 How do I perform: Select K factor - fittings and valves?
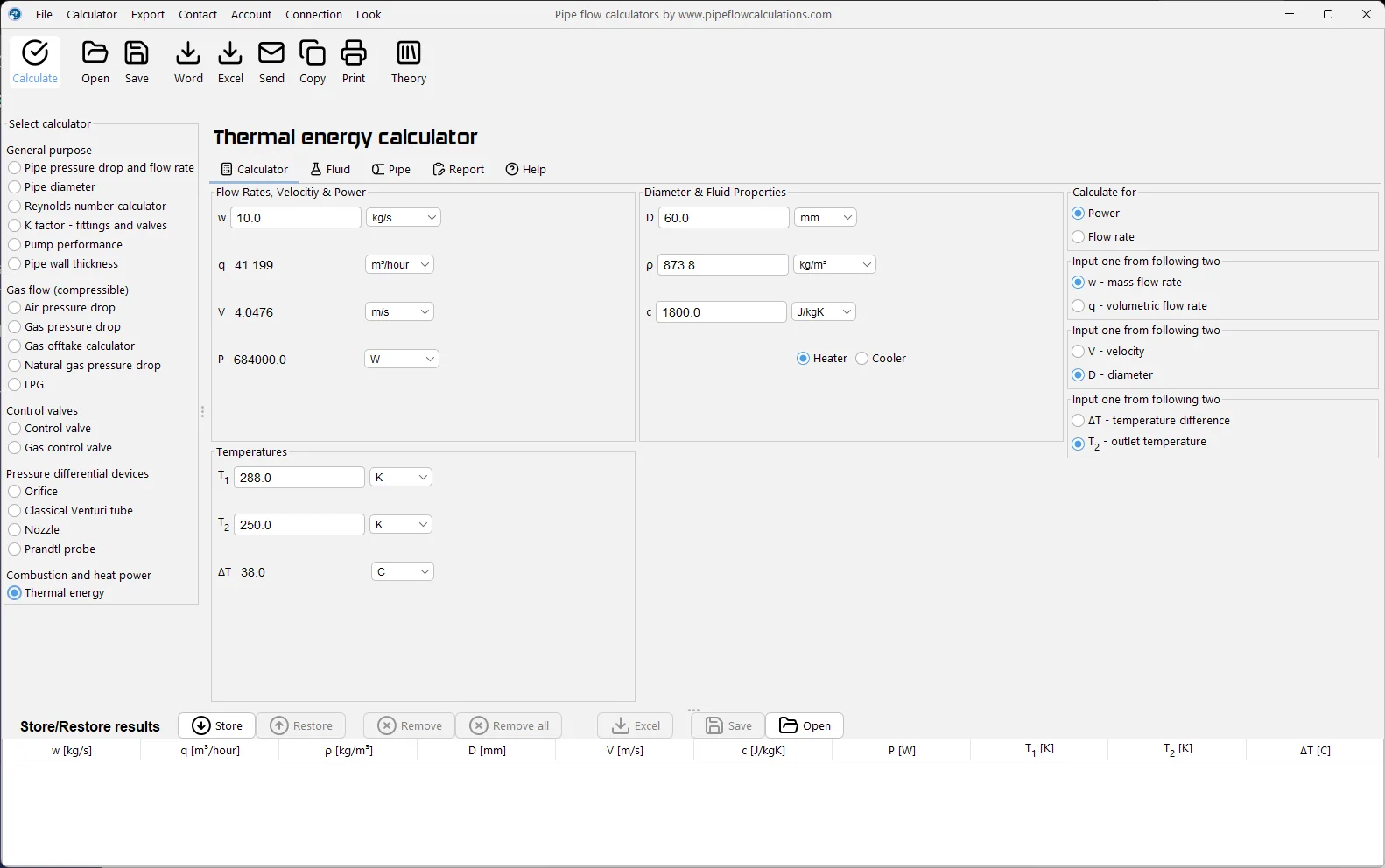coord(88,226)
